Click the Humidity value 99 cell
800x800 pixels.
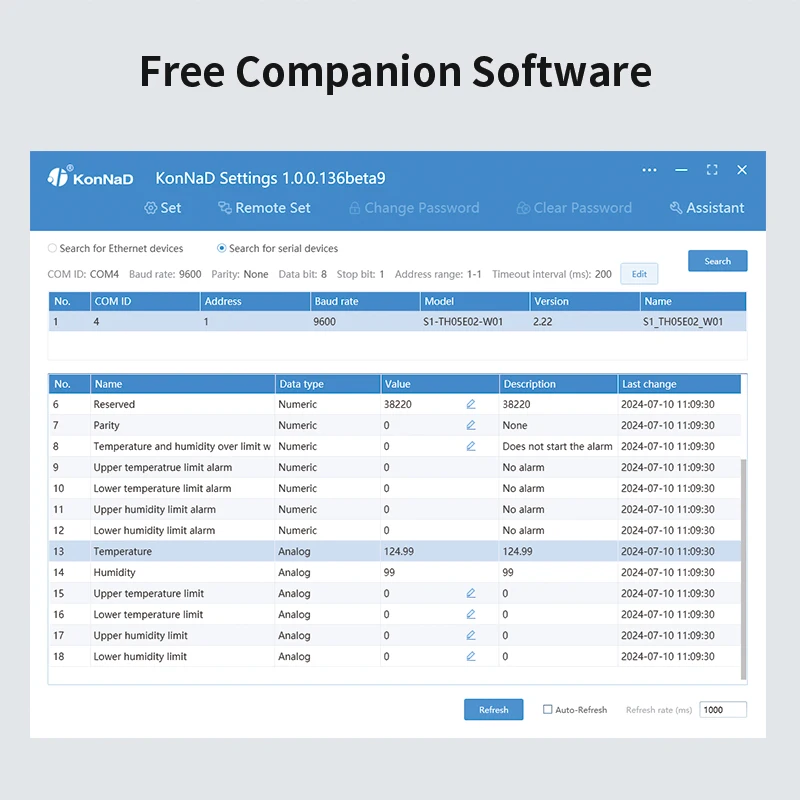click(x=440, y=572)
